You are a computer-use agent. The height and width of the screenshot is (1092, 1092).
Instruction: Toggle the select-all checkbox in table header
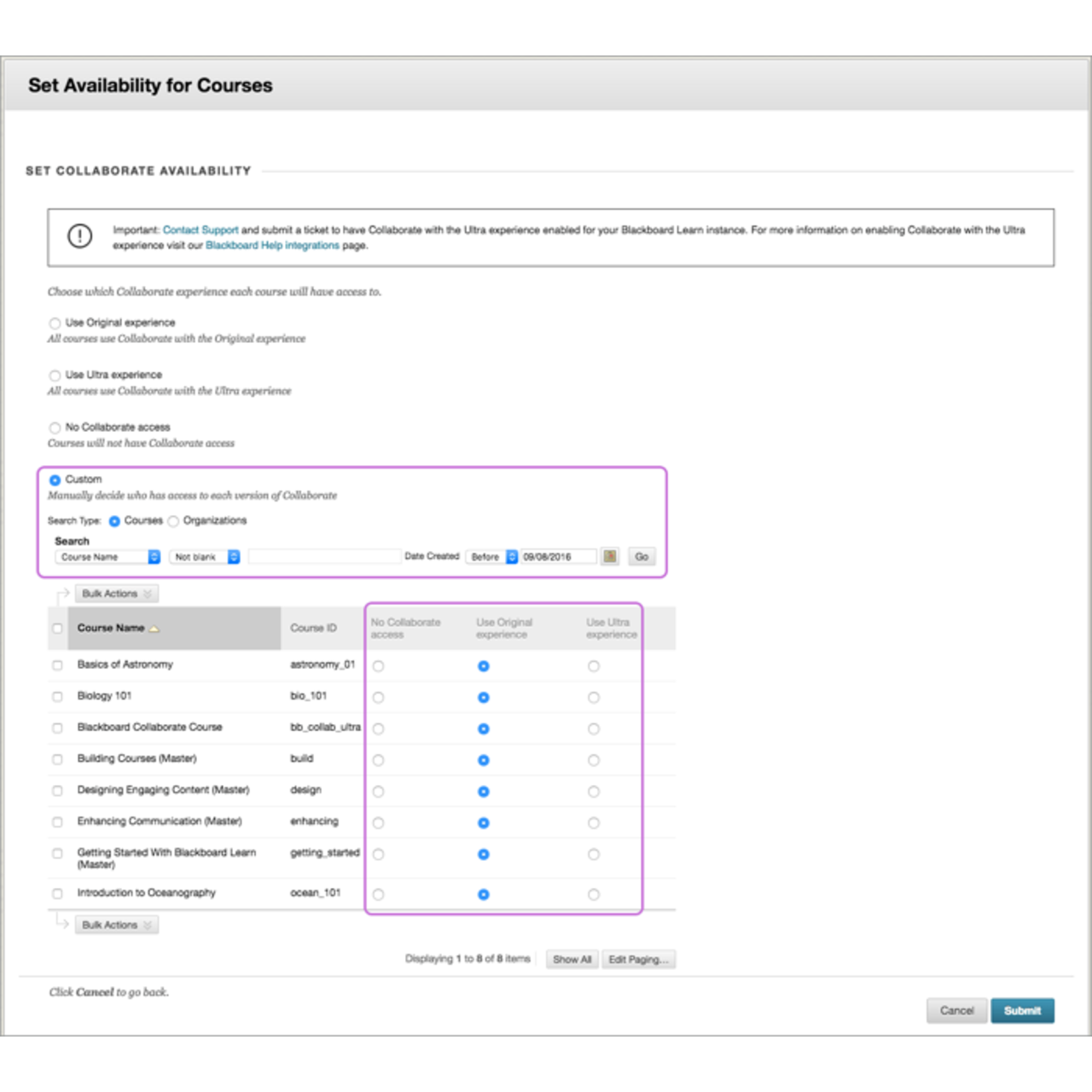[57, 628]
